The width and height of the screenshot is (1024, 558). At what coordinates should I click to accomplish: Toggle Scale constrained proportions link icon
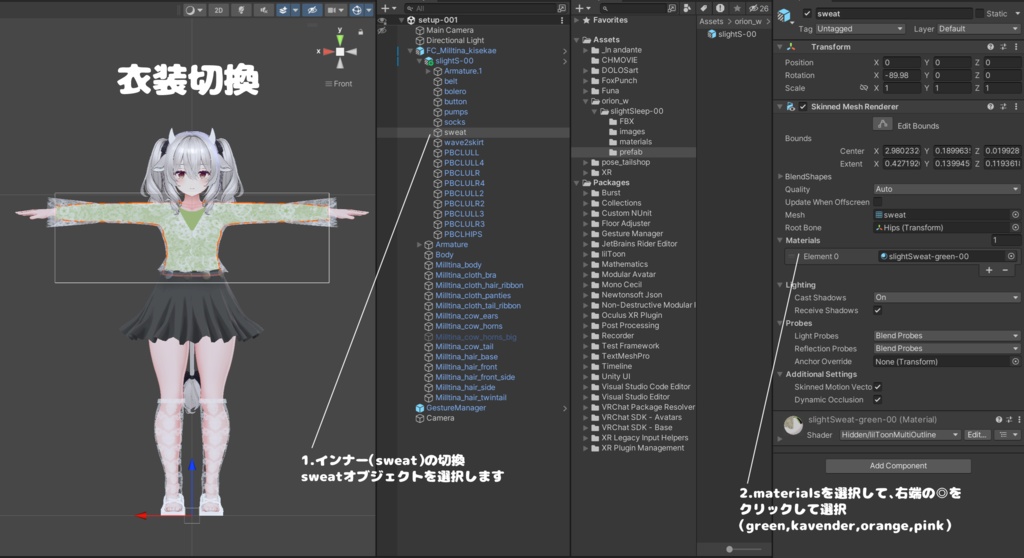pyautogui.click(x=864, y=88)
